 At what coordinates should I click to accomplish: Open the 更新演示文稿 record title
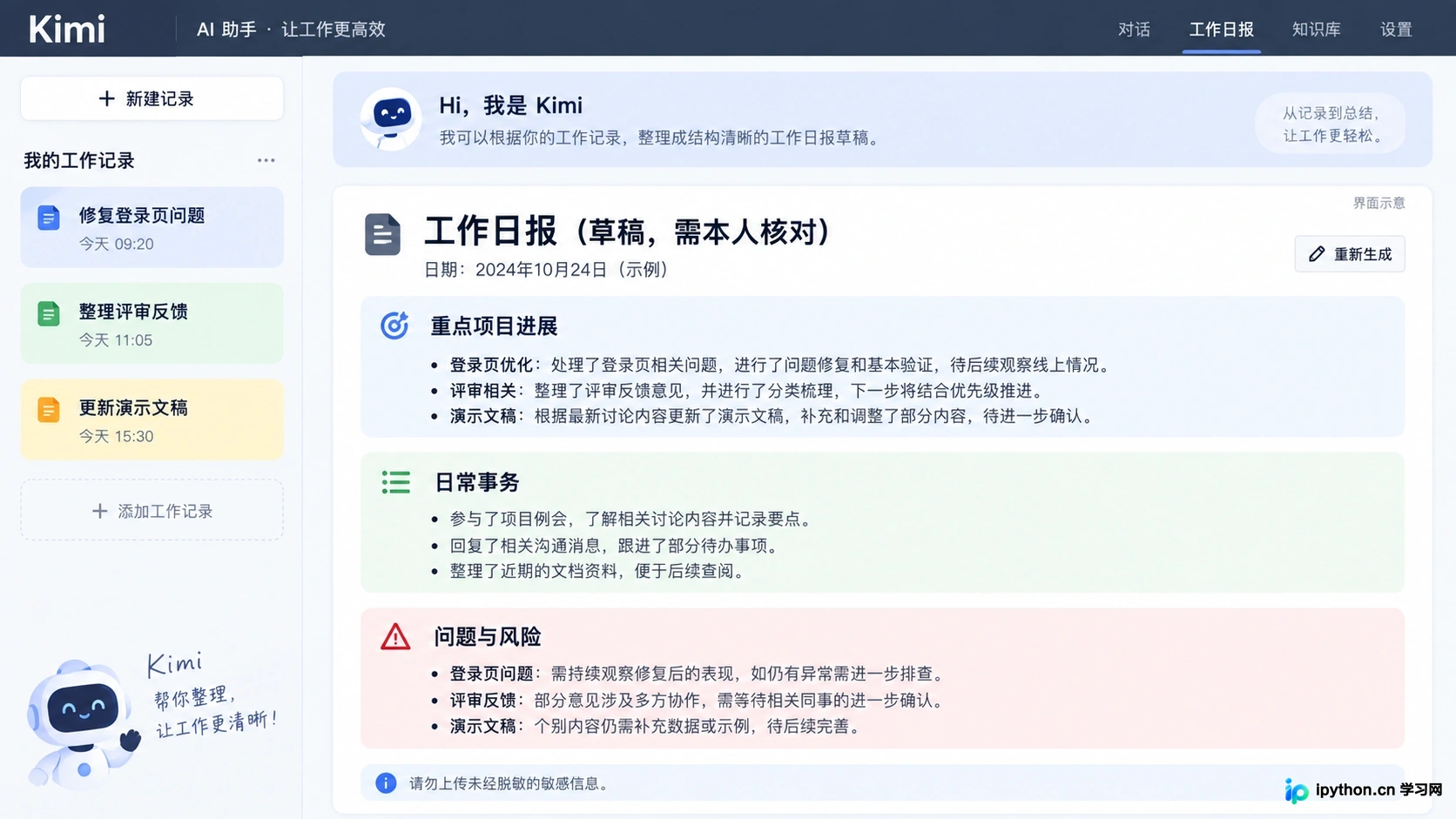pos(133,407)
